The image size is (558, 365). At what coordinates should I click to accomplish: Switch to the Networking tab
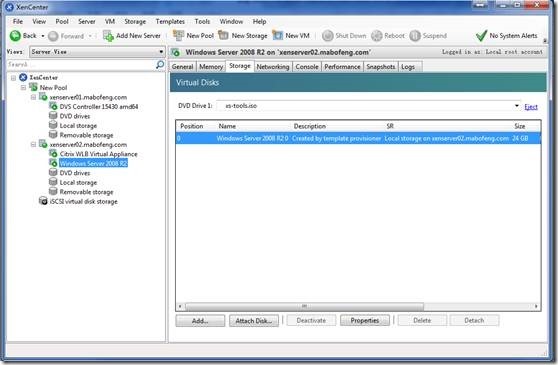[x=273, y=67]
